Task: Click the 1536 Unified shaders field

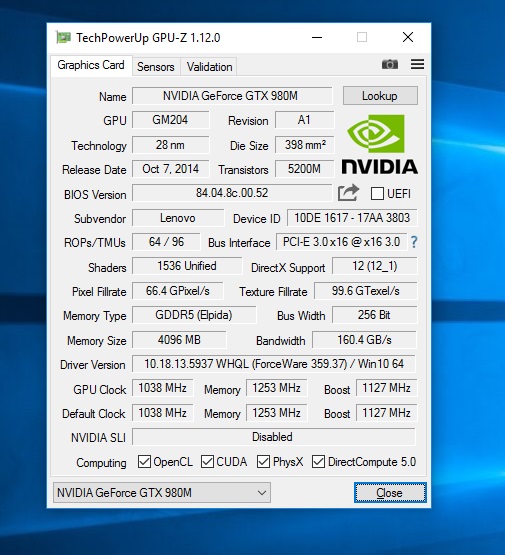Action: (x=187, y=266)
